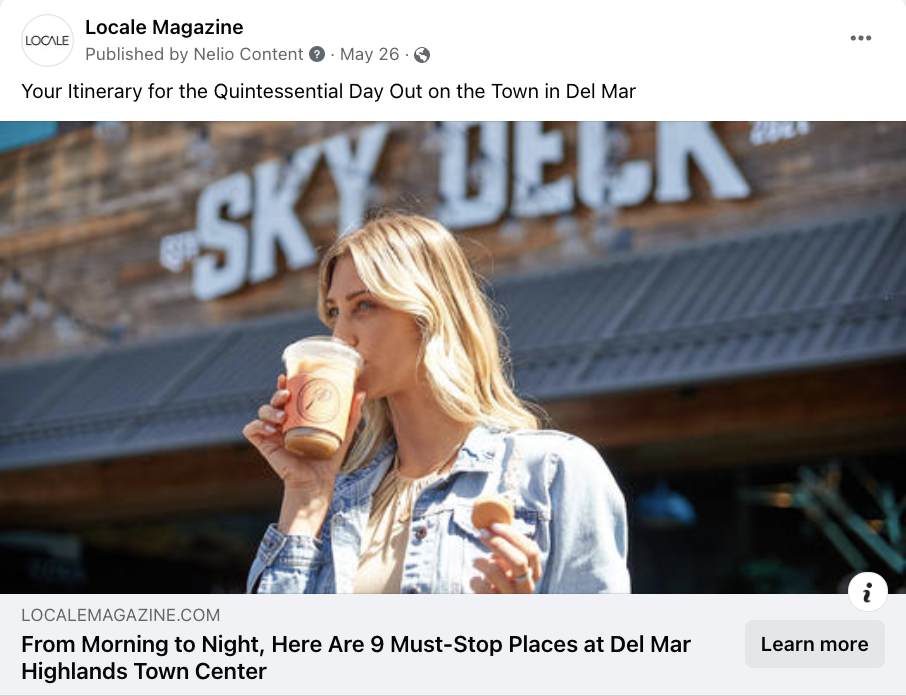Click the "Highlands Town Center" headline line
906x696 pixels.
[144, 672]
